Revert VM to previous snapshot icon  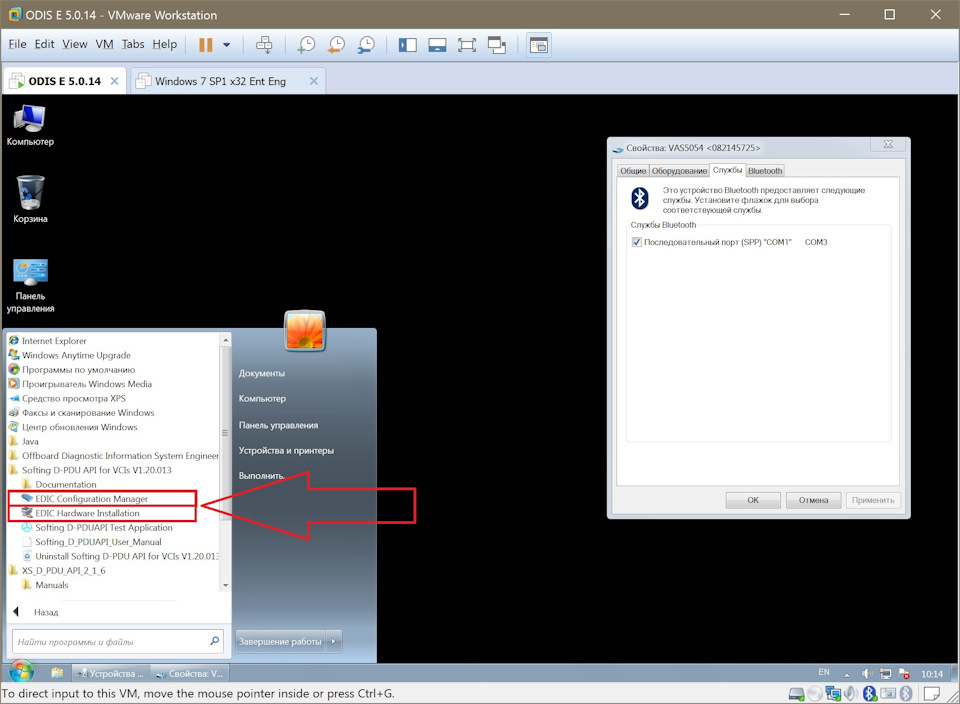pos(336,45)
